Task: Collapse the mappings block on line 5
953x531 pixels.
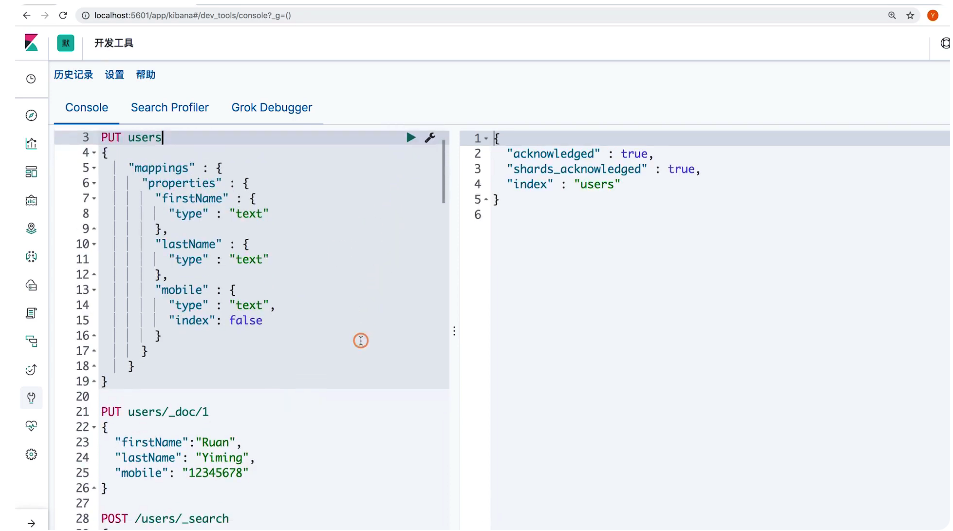Action: [93, 168]
